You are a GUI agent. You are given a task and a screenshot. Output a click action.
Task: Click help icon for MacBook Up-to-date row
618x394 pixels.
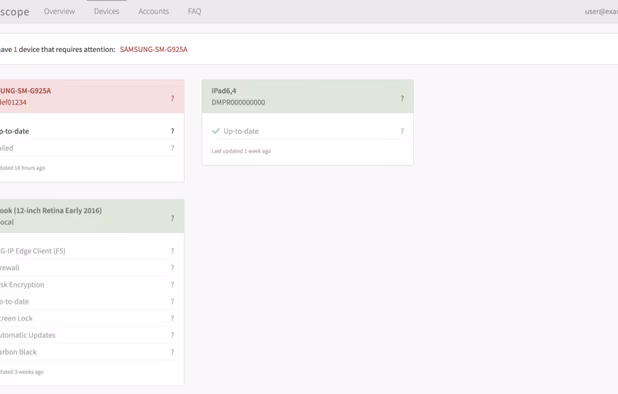pyautogui.click(x=172, y=301)
